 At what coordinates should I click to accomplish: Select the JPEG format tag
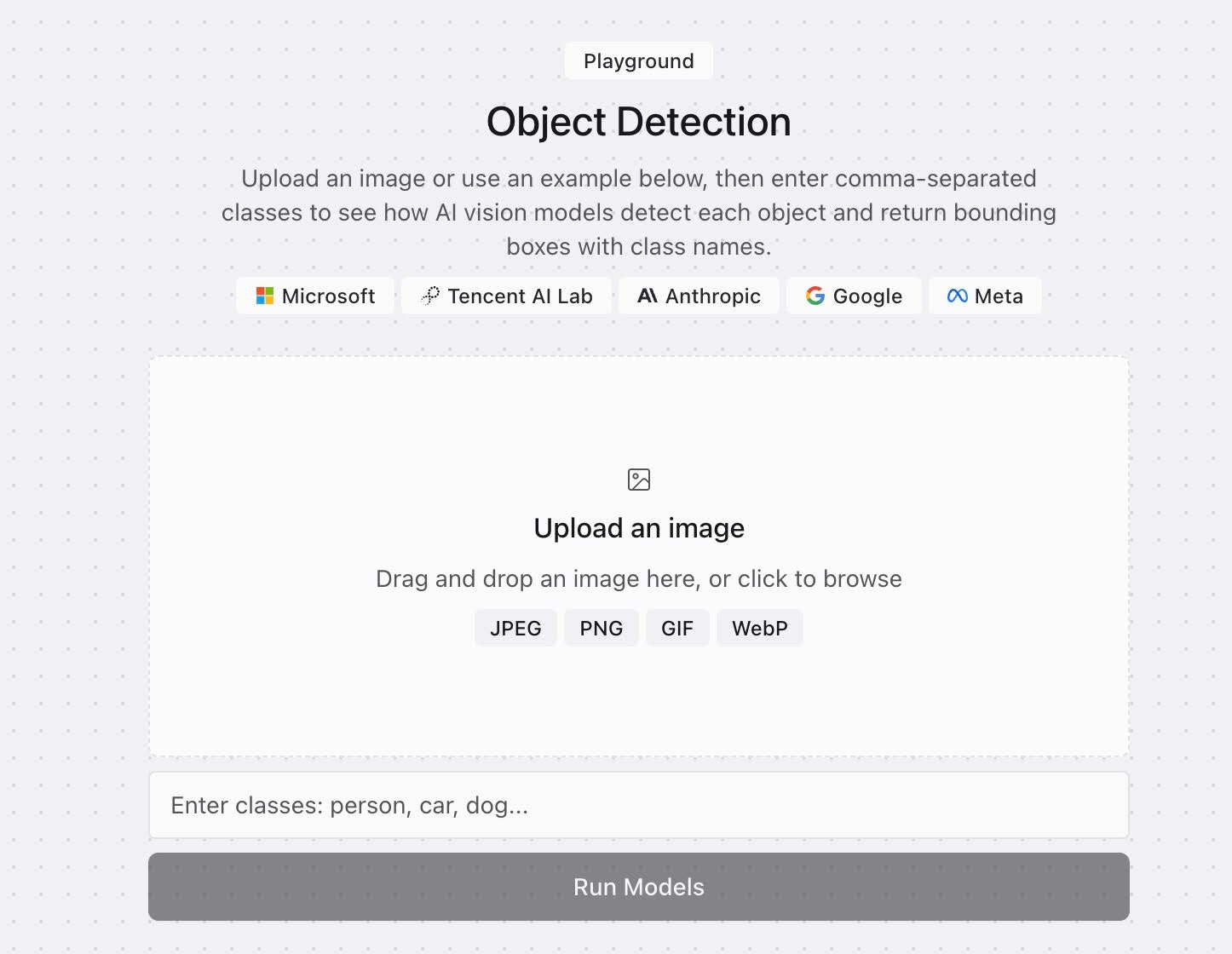(515, 629)
